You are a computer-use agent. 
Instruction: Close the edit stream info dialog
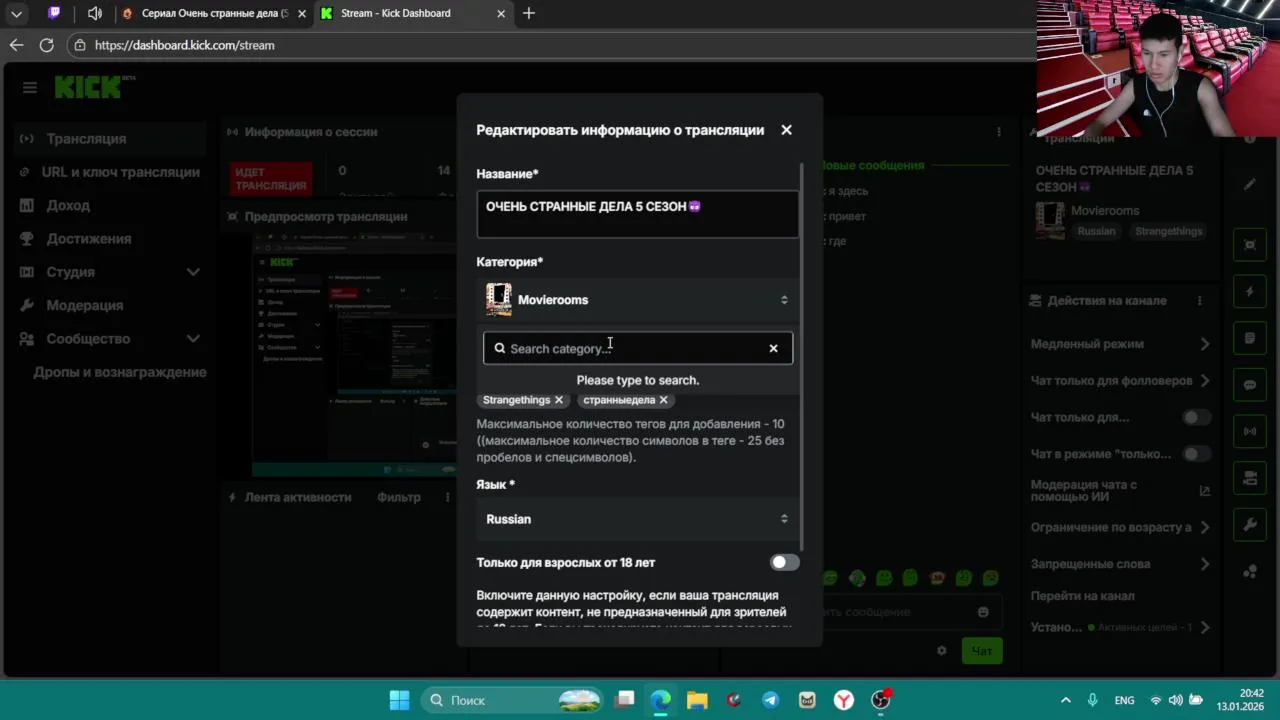(786, 130)
